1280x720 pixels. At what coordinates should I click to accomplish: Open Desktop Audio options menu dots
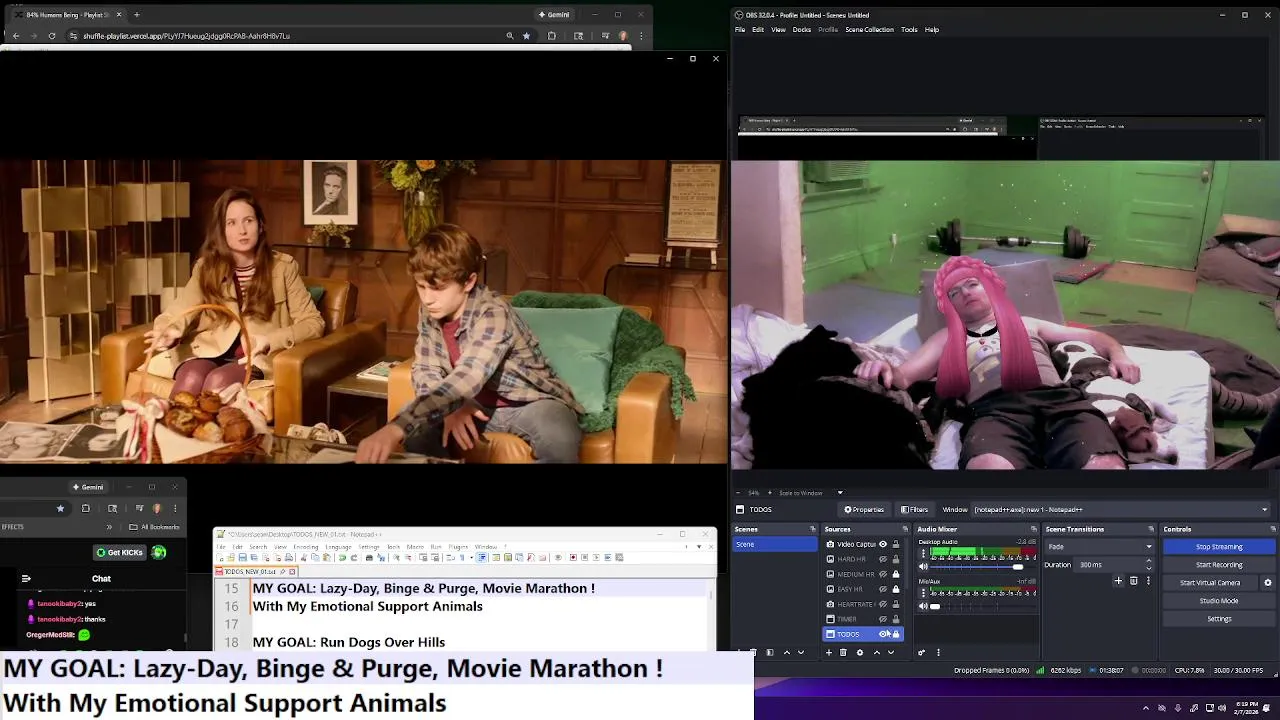[x=923, y=553]
